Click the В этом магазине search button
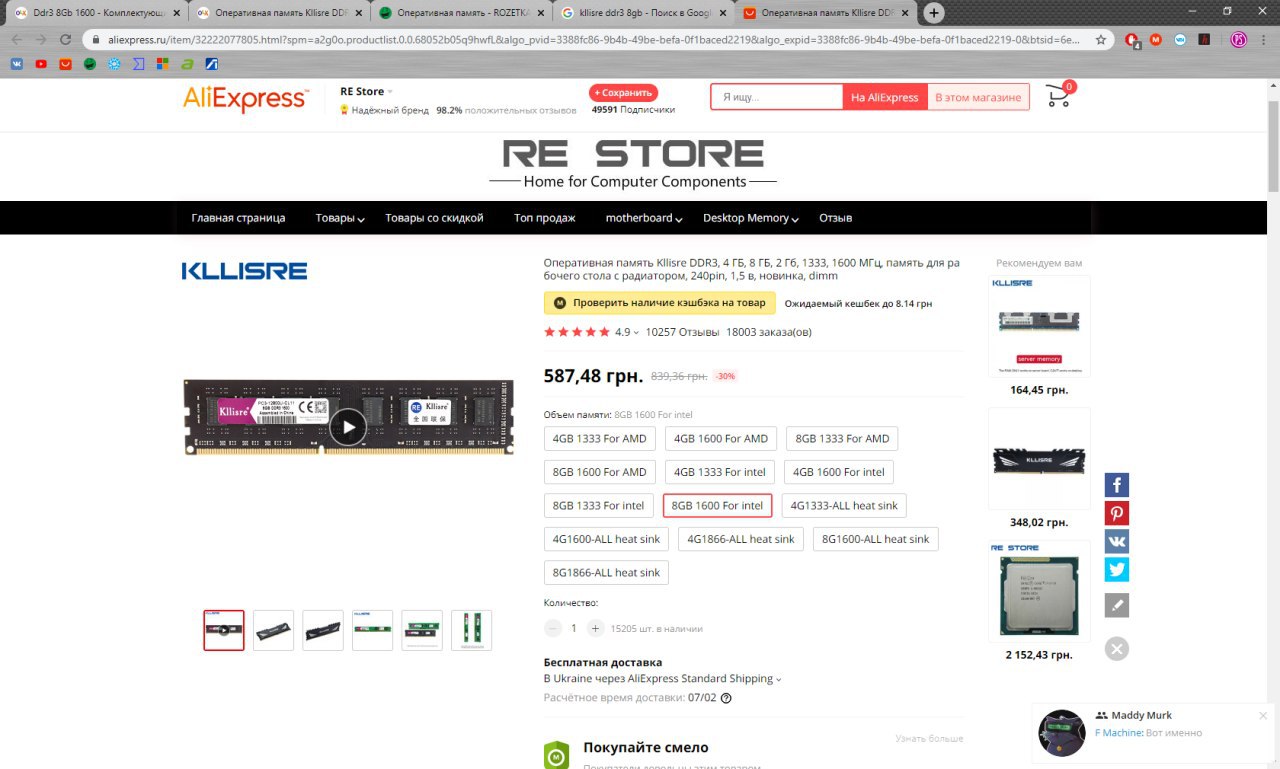1280x769 pixels. 978,97
